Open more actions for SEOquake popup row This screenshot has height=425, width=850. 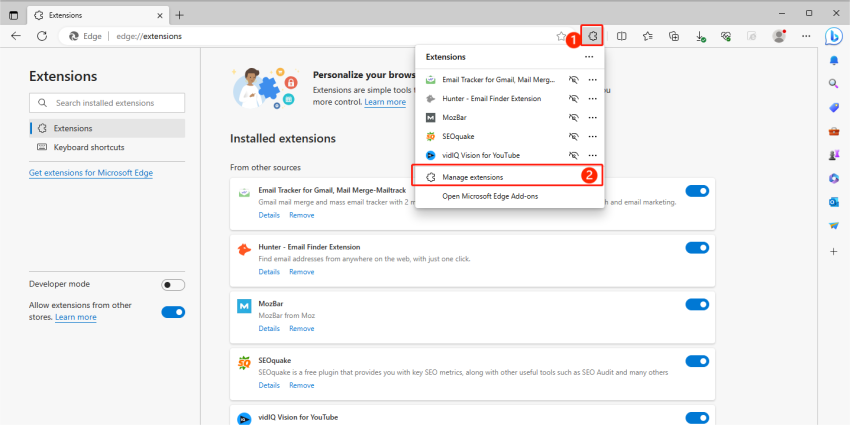pos(593,137)
